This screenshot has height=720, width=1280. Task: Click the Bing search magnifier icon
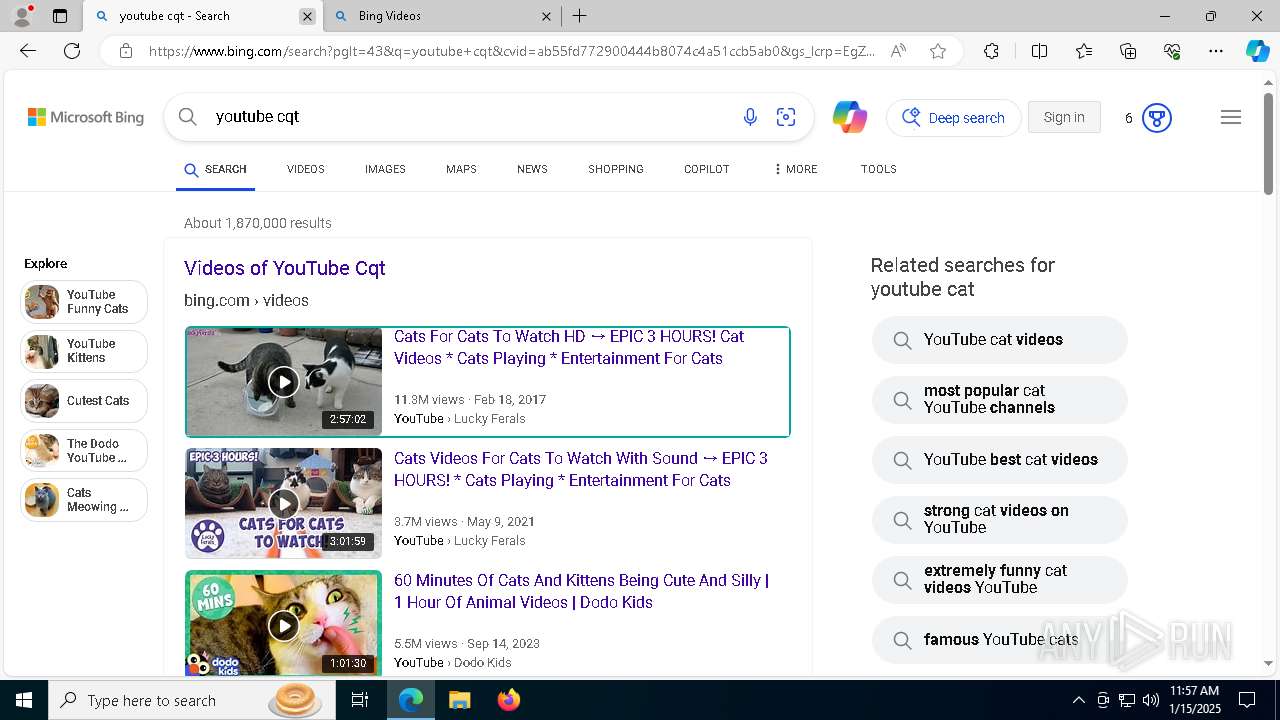coord(187,117)
